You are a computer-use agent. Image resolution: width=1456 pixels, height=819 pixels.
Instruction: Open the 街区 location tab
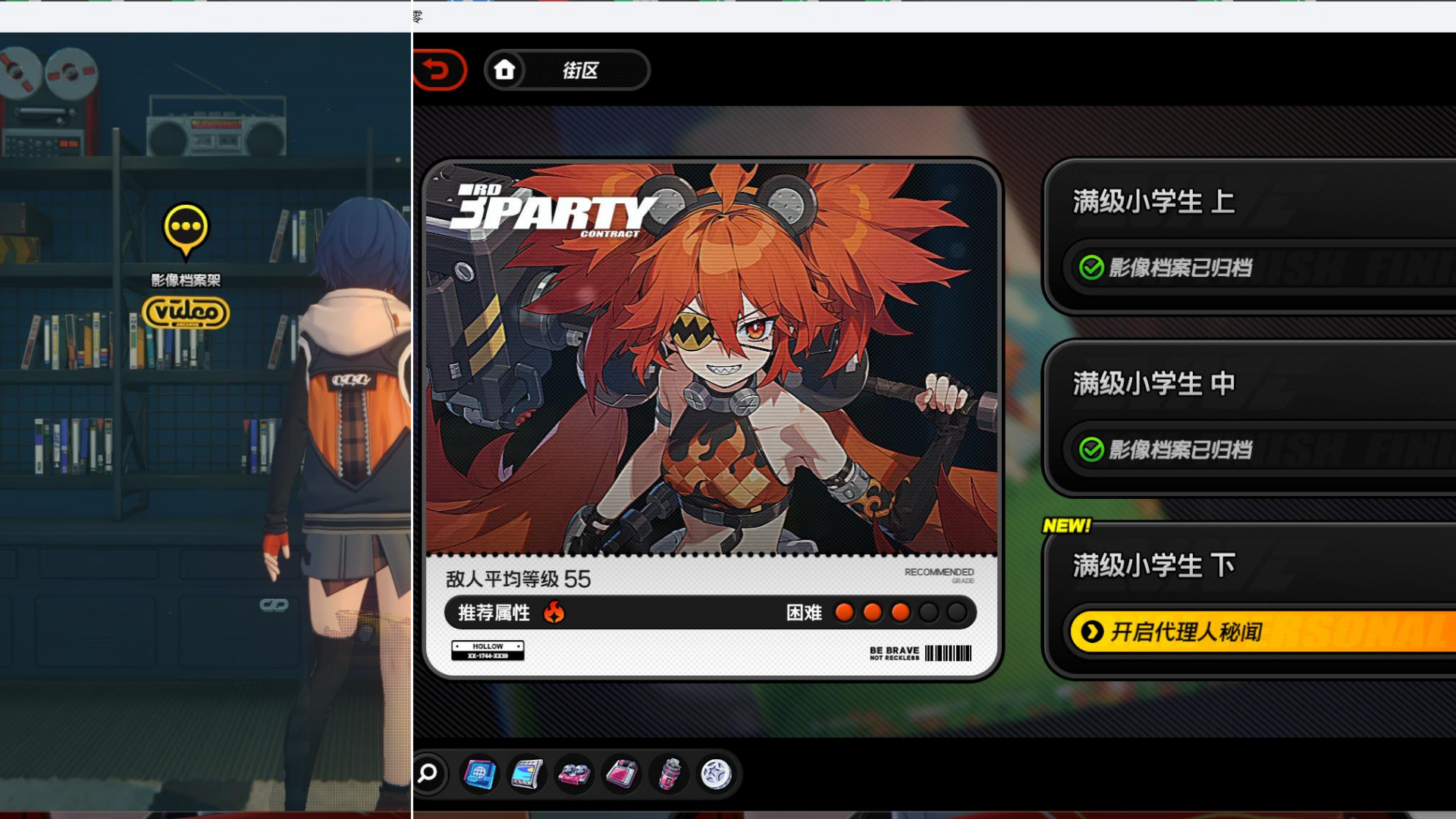pos(580,71)
